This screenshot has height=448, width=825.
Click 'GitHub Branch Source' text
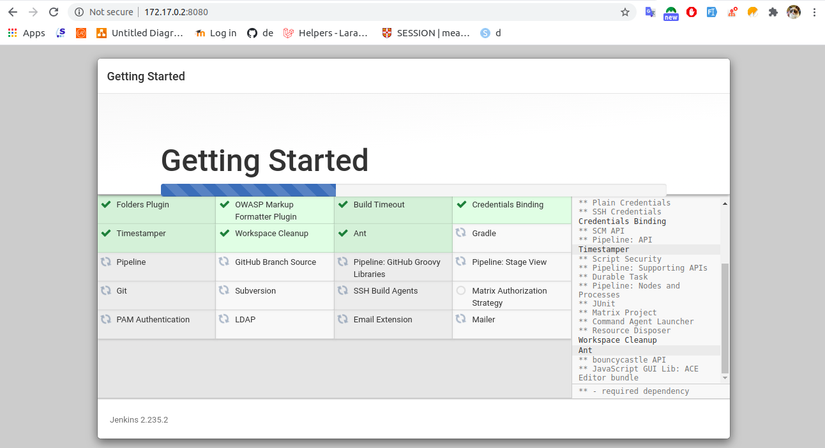pyautogui.click(x=275, y=262)
